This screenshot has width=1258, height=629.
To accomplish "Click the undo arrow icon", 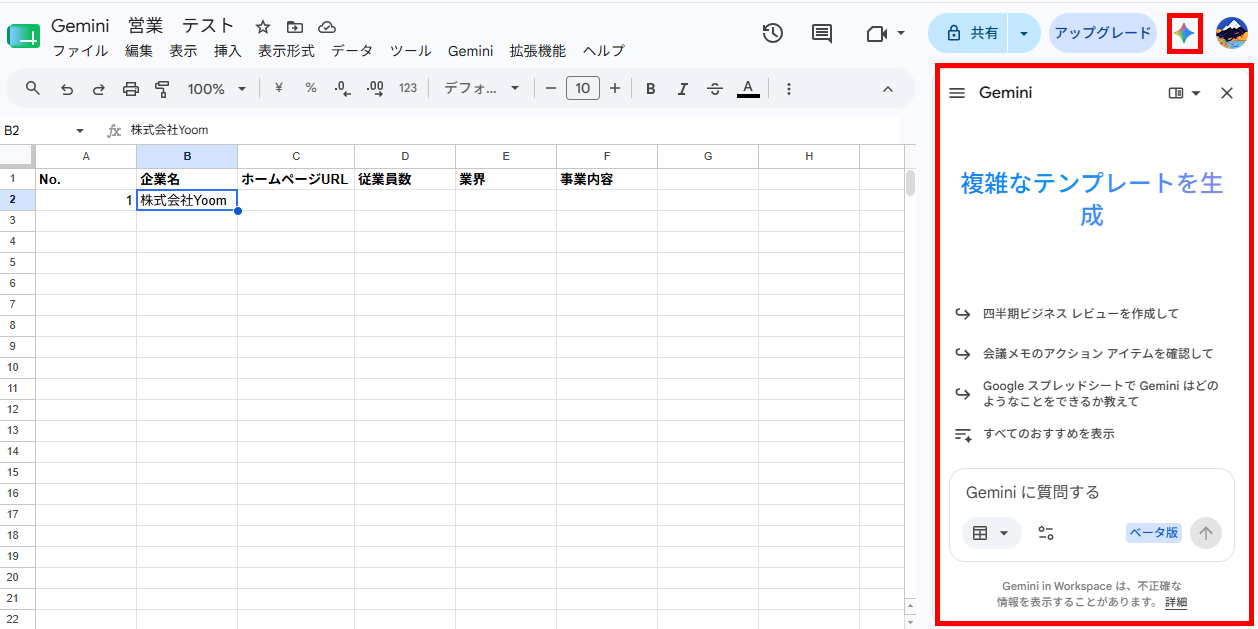I will tap(67, 89).
